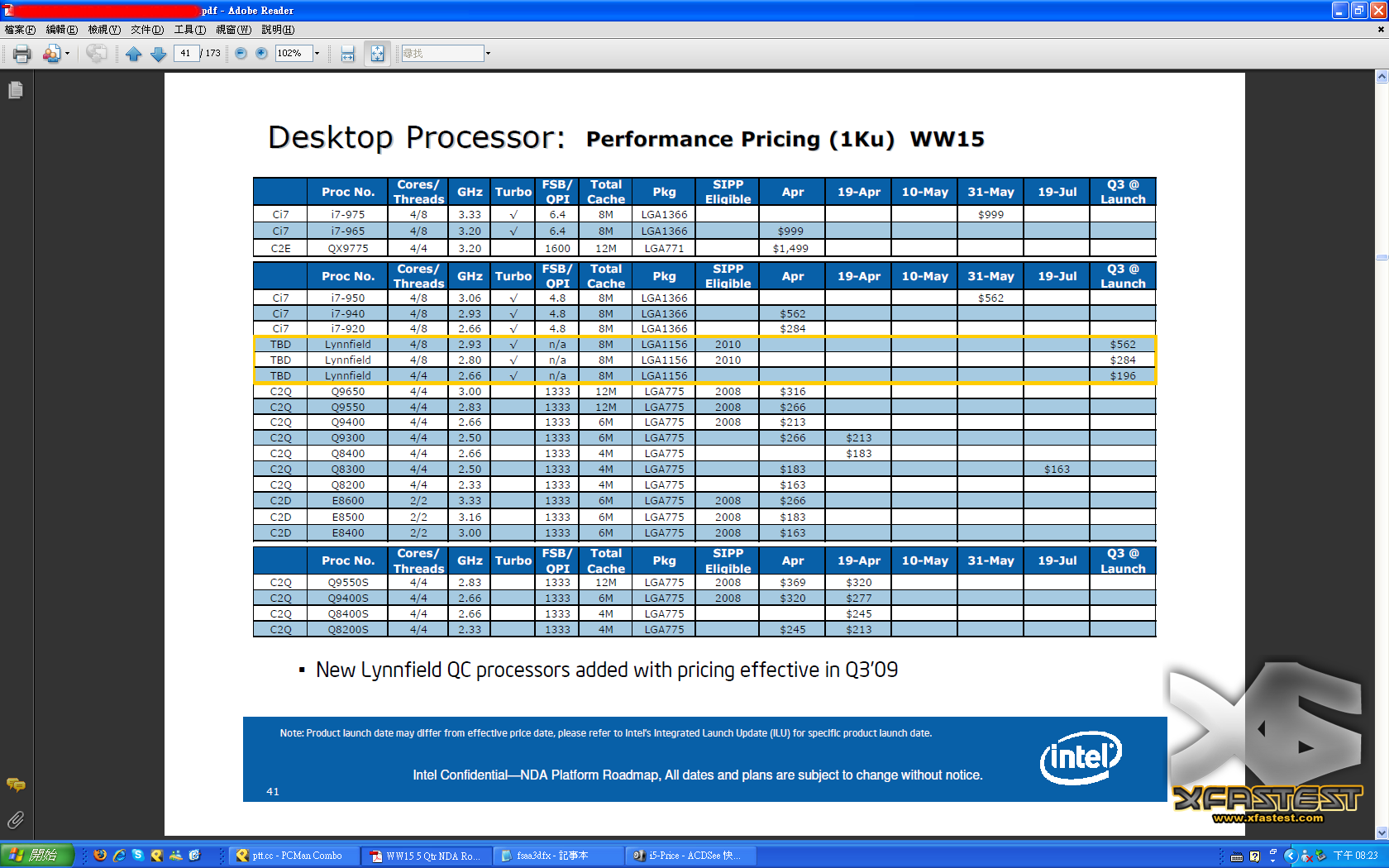The height and width of the screenshot is (868, 1389).
Task: Switch to i5-Price - ACDSee taskbar button
Action: [691, 856]
